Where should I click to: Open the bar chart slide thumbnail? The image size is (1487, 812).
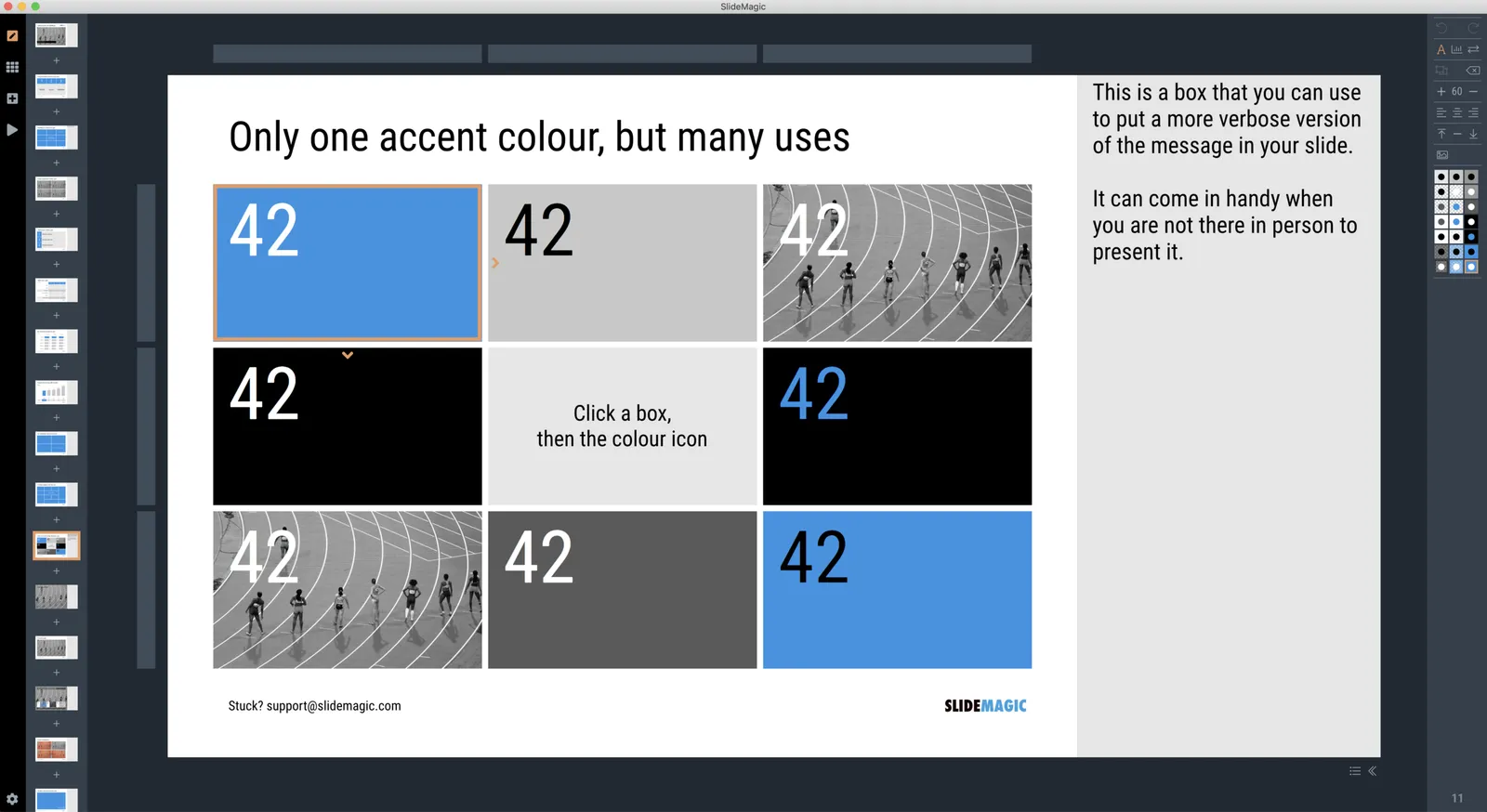pos(57,392)
